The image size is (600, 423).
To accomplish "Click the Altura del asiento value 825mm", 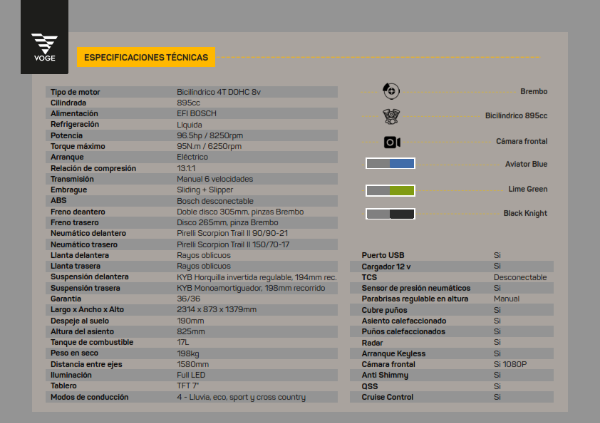I will [191, 332].
